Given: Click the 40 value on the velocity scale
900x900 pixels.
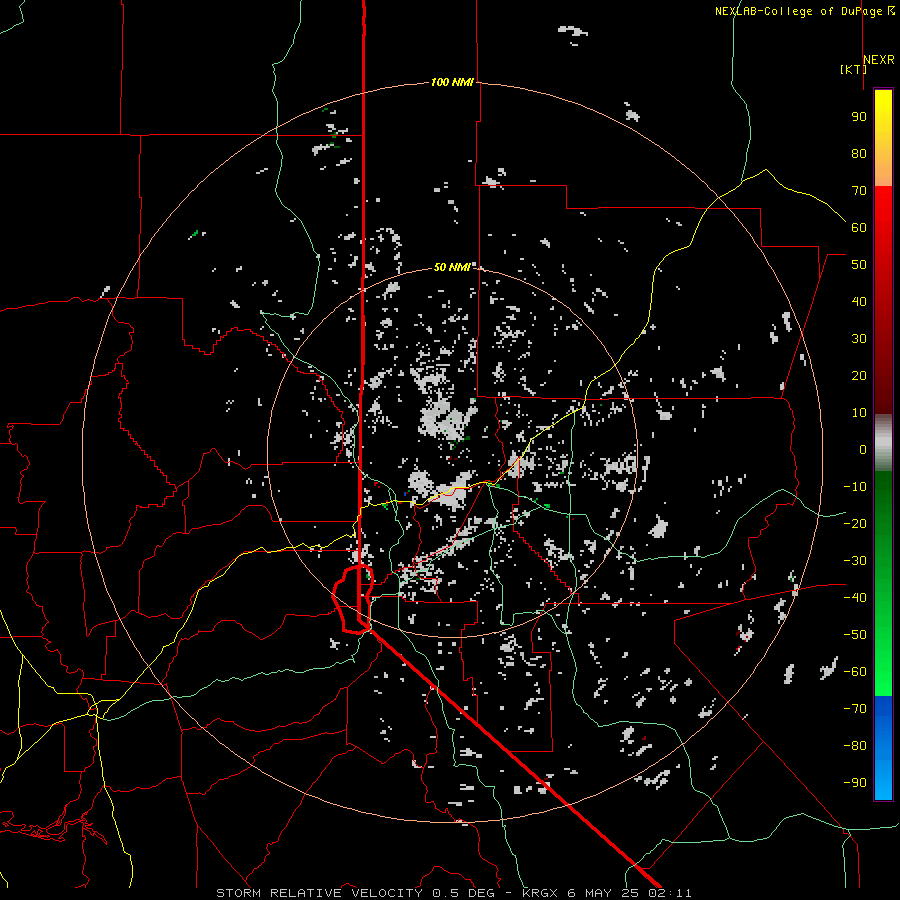Looking at the screenshot, I should (859, 301).
